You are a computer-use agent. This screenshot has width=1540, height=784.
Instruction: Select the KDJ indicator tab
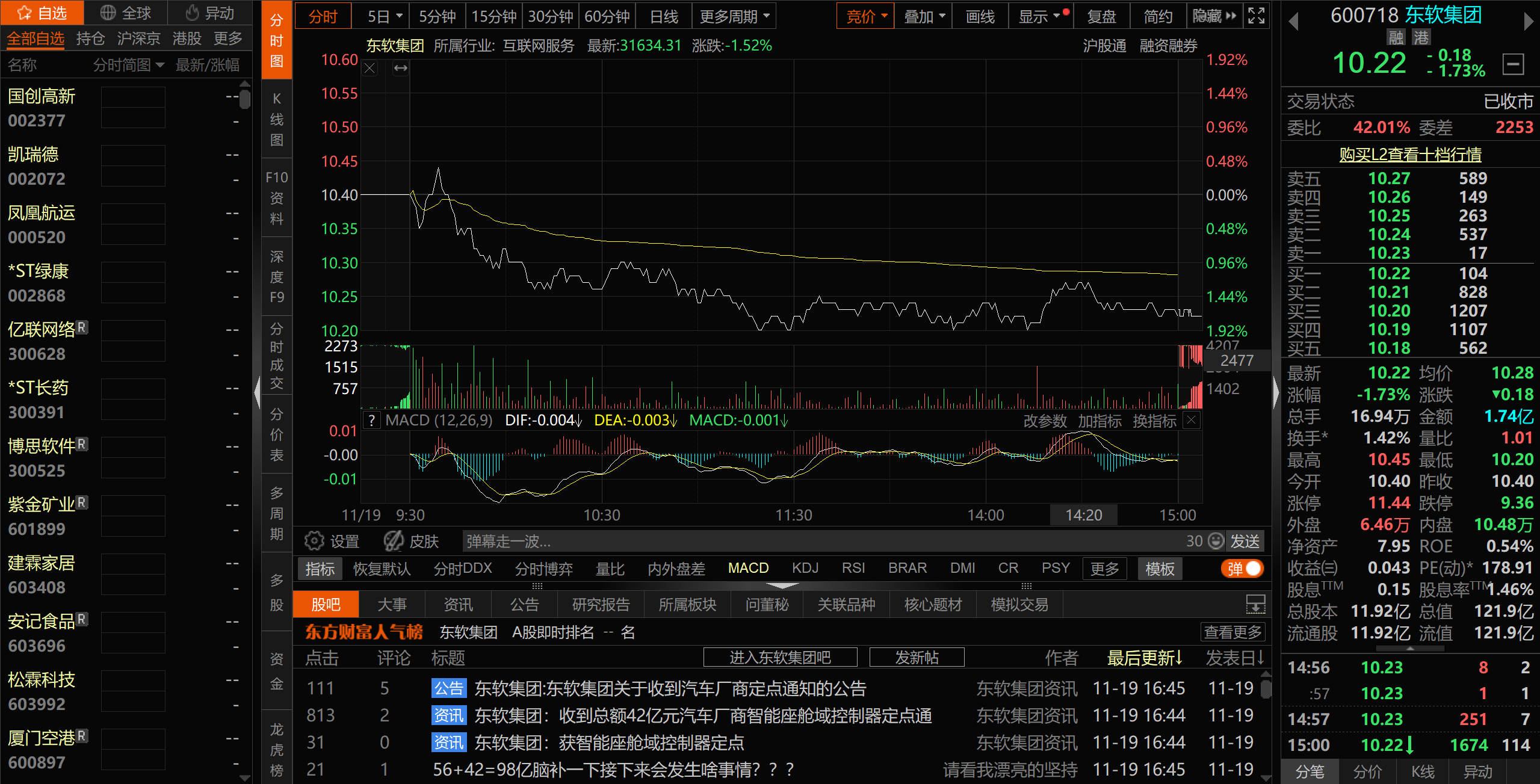point(805,569)
